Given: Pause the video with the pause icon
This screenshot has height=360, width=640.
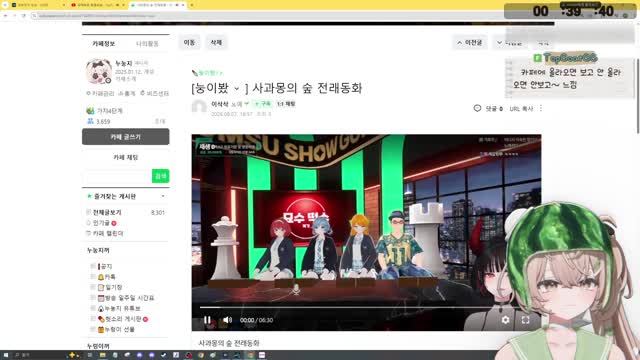Looking at the screenshot, I should coord(207,320).
